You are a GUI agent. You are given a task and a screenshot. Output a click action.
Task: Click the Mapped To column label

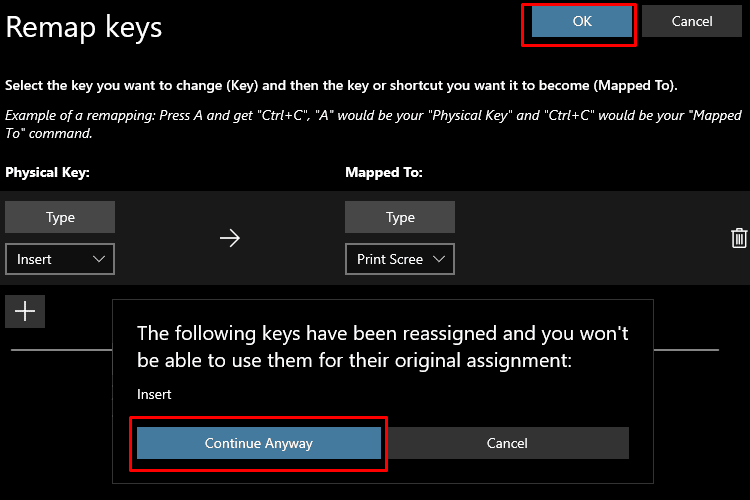tap(384, 172)
